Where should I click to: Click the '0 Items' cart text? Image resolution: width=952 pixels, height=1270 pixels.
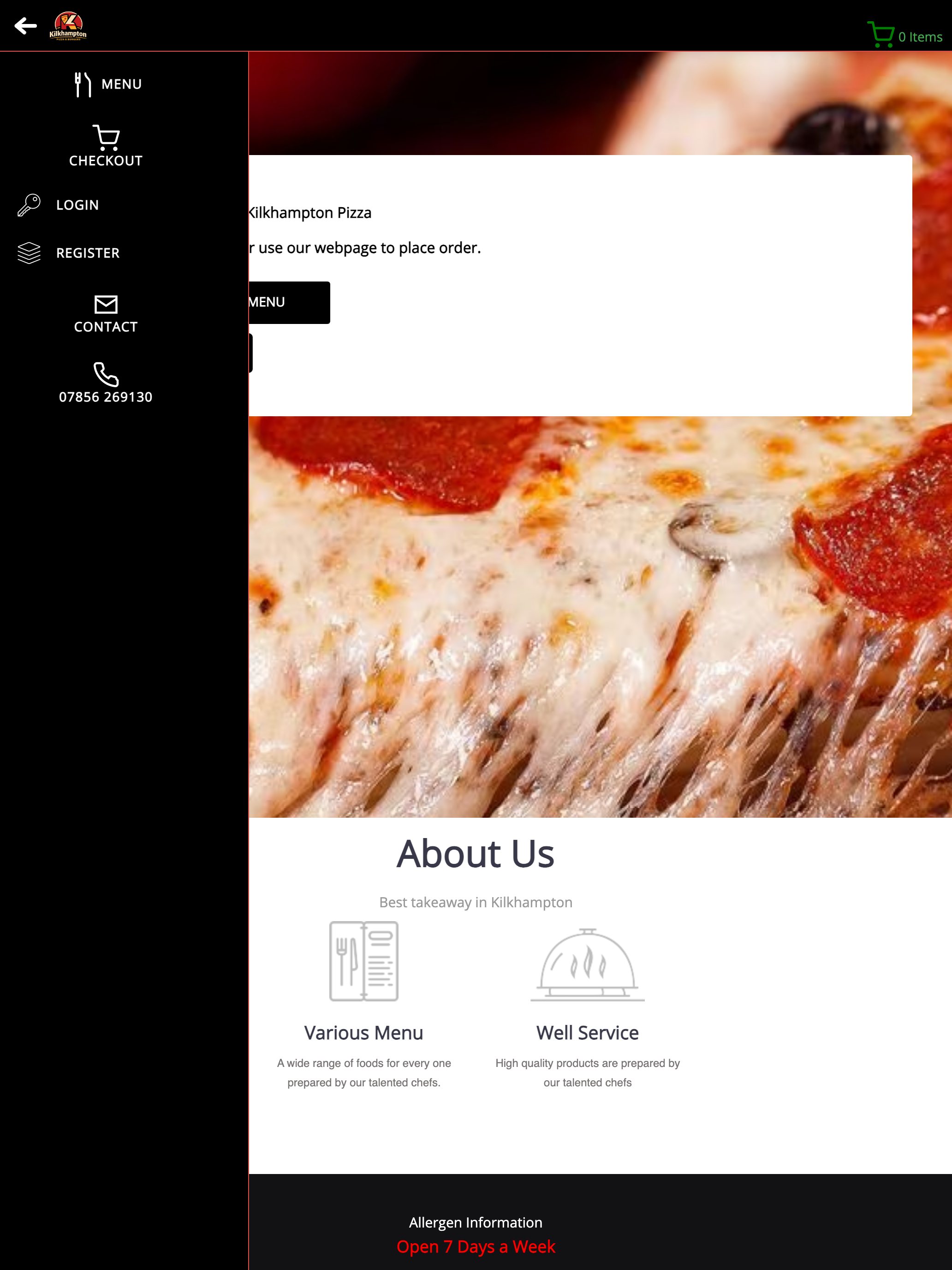[x=920, y=37]
